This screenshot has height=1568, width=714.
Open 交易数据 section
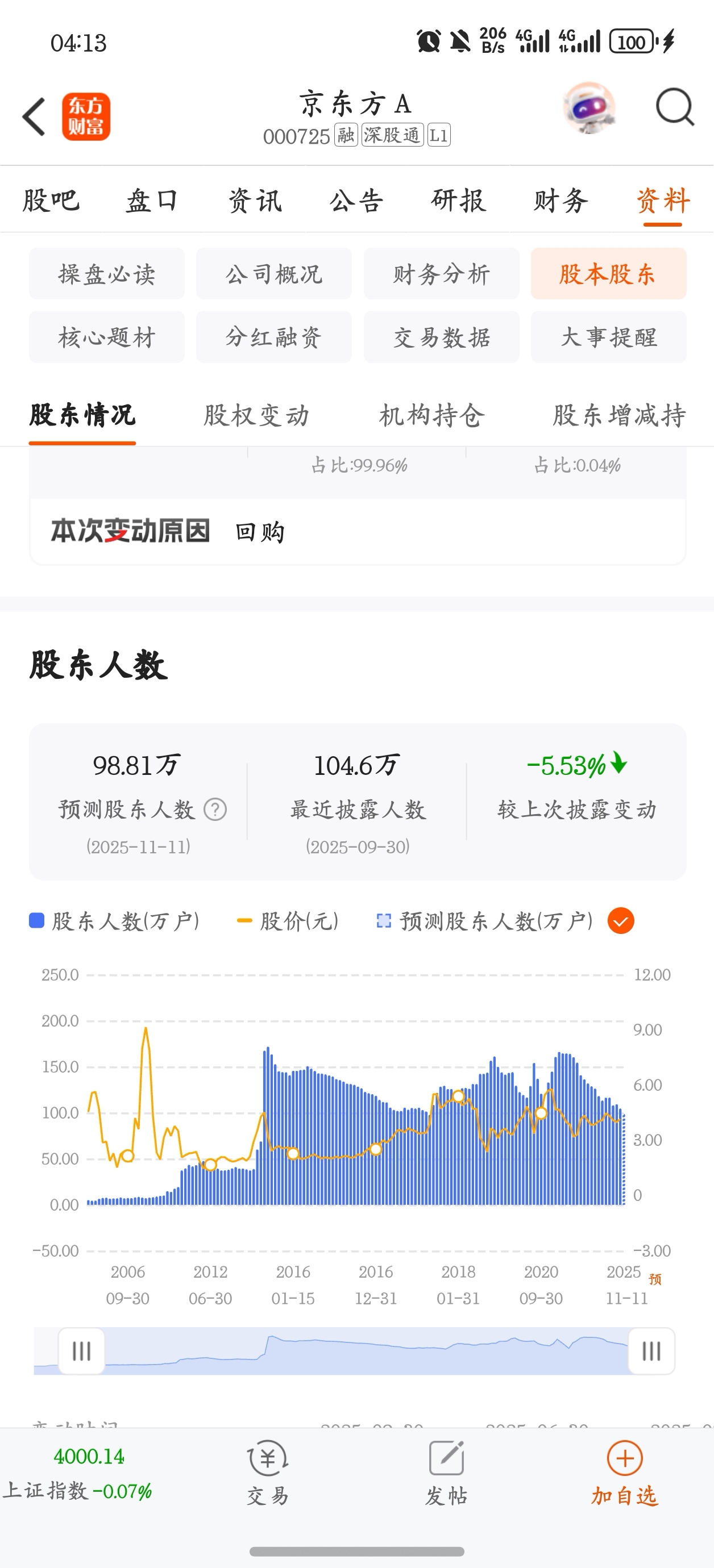tap(442, 336)
